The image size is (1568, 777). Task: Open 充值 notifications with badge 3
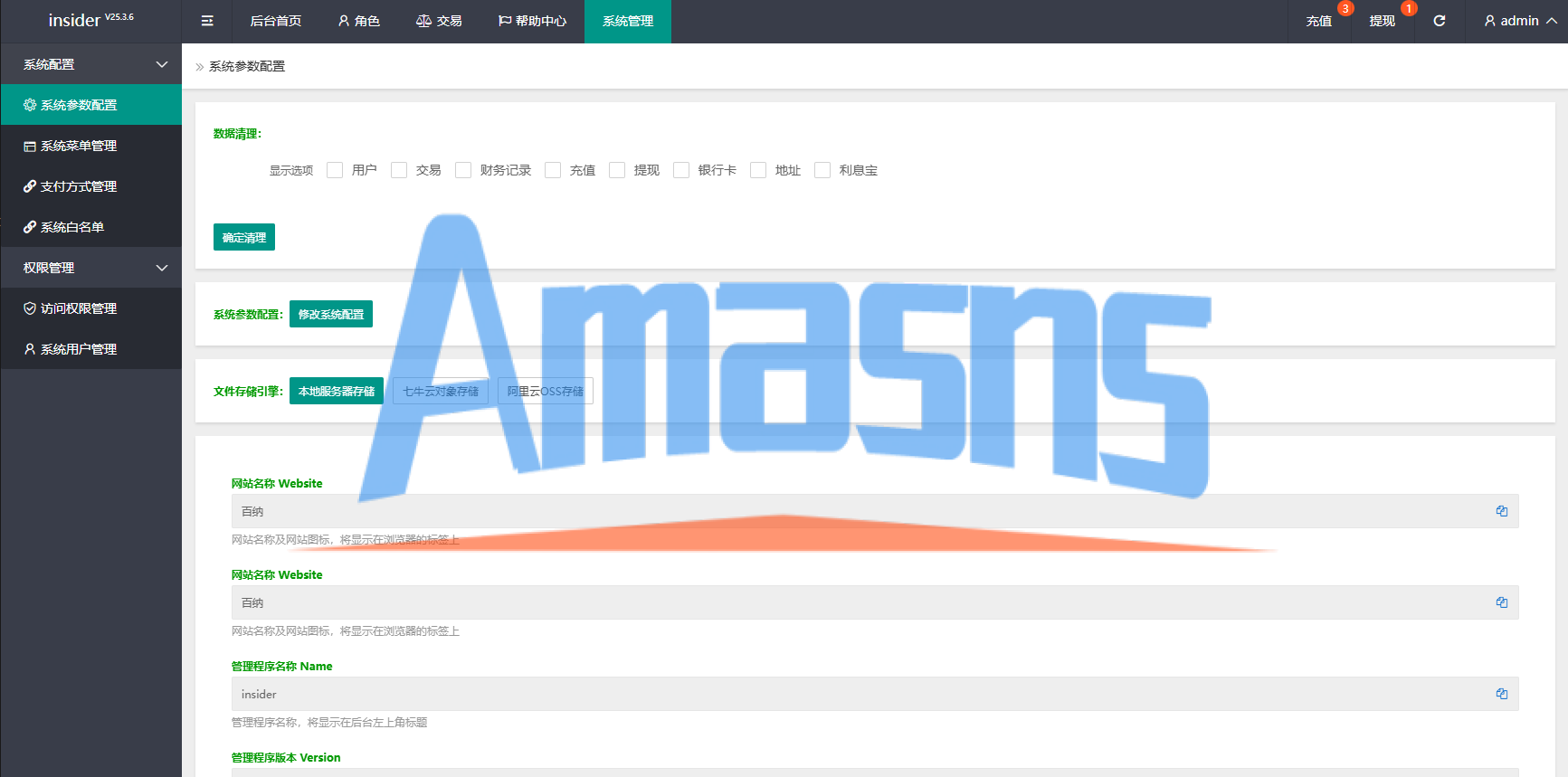pos(1319,21)
